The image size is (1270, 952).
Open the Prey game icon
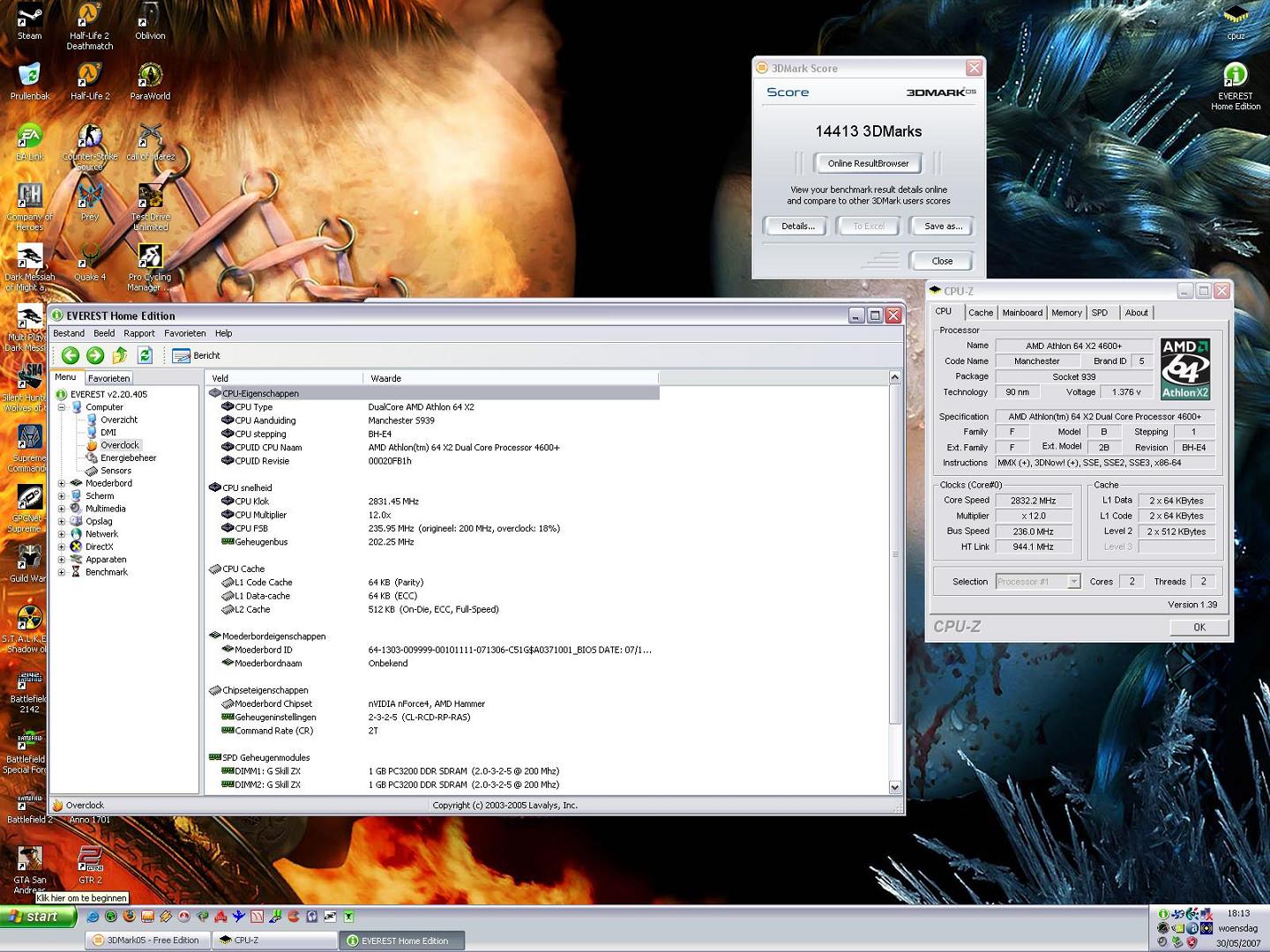point(90,203)
